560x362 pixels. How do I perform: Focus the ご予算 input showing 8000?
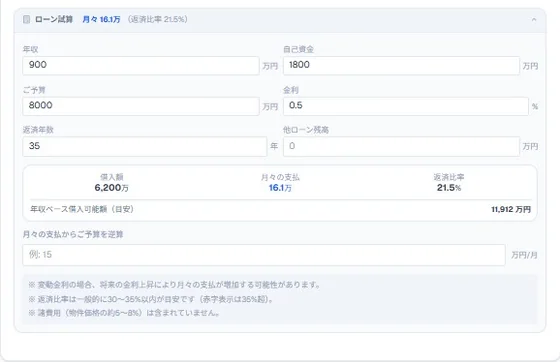tap(141, 106)
